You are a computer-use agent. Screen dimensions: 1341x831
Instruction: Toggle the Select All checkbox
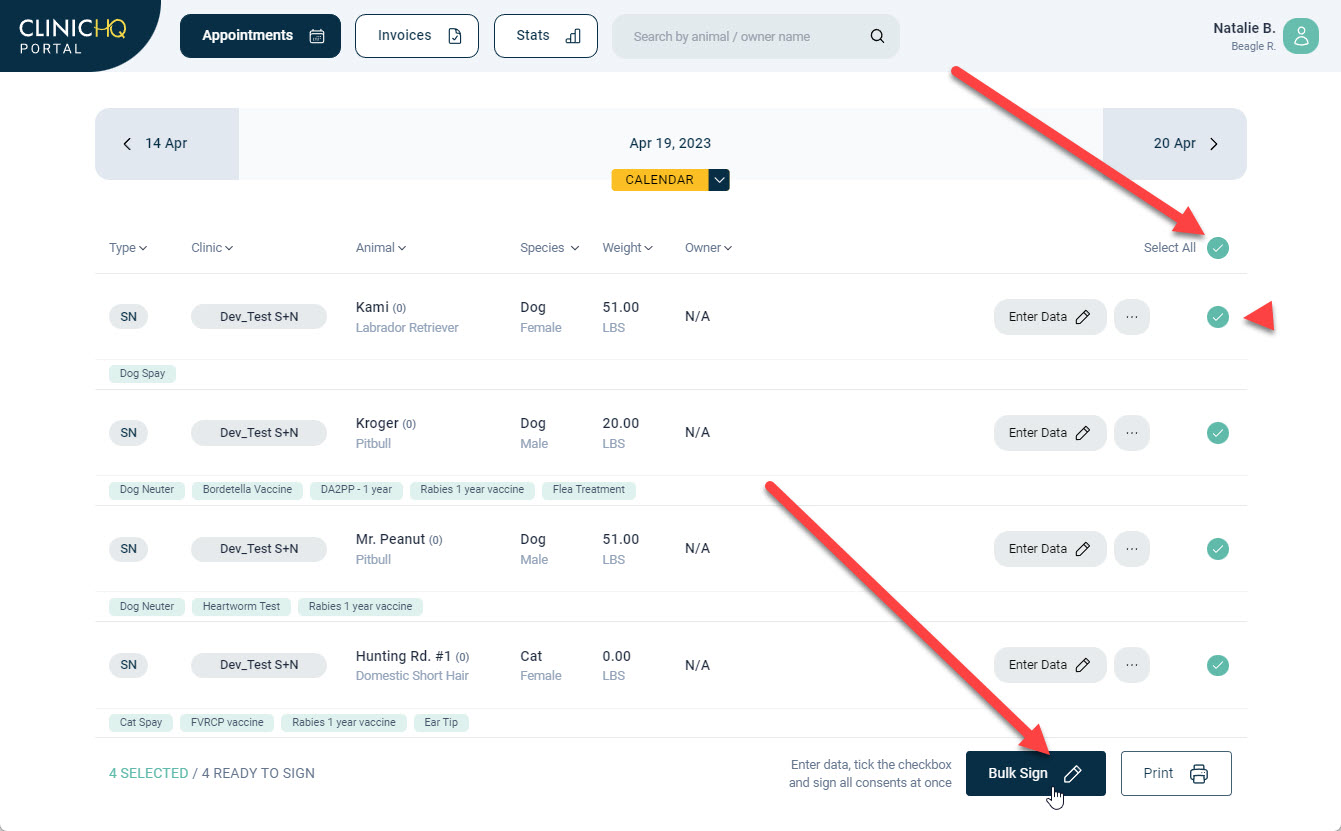[1217, 248]
